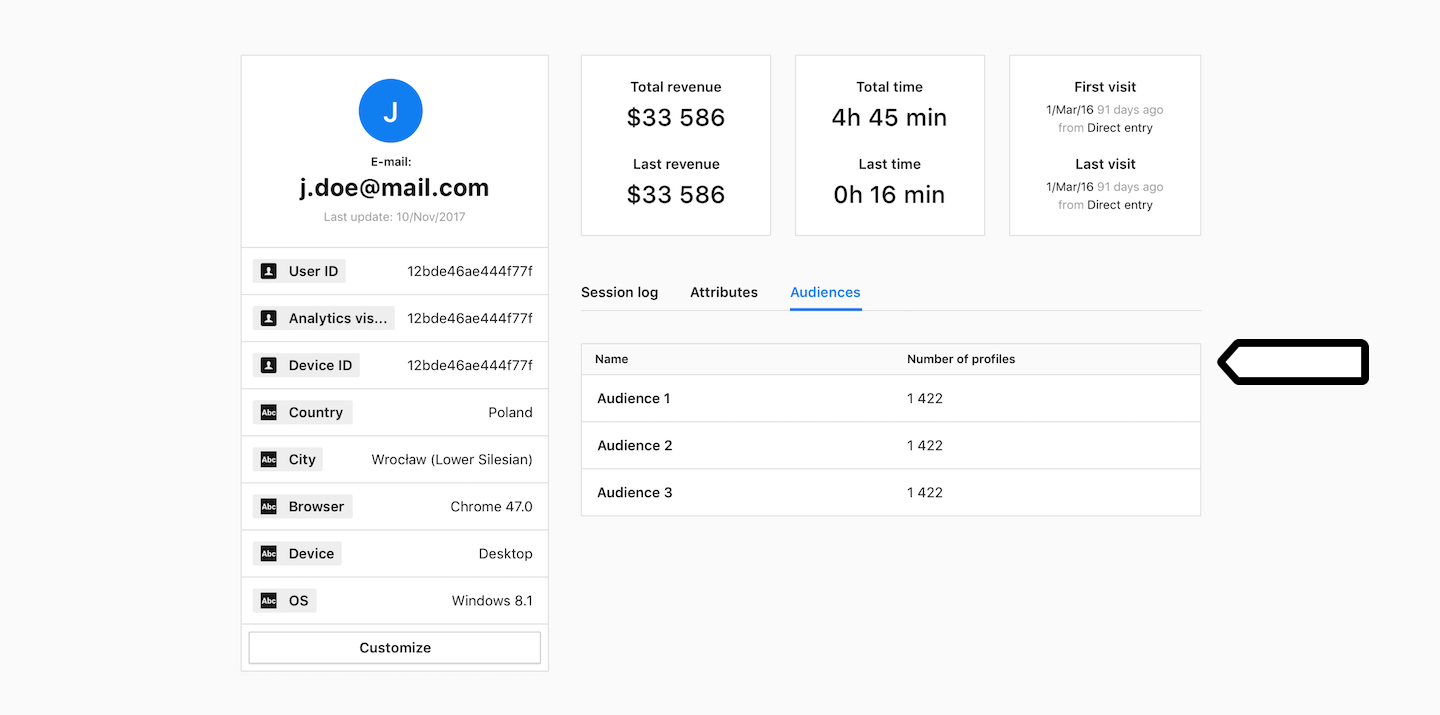The width and height of the screenshot is (1440, 715).
Task: Click the OS Abc type icon
Action: coord(268,600)
